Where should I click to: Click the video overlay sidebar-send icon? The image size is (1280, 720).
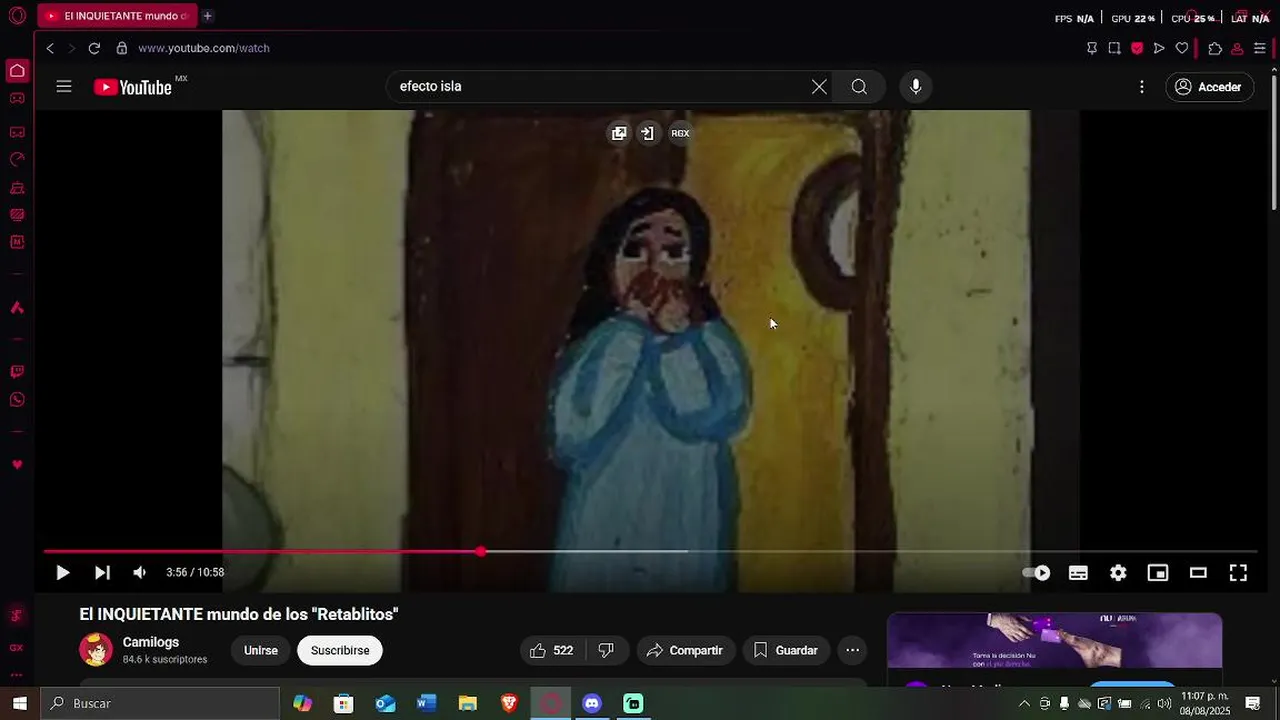pos(648,133)
